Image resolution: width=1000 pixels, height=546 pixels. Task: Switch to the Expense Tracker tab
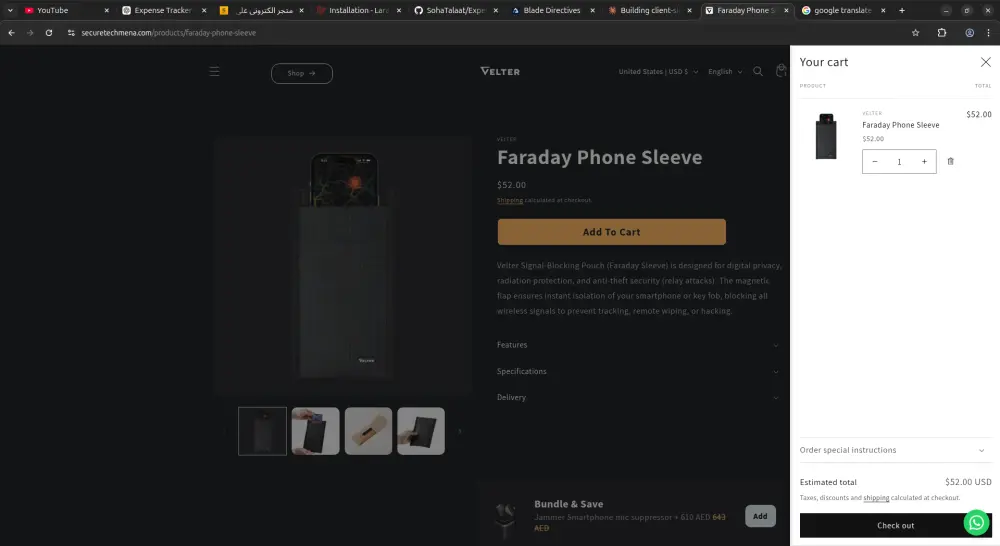[x=164, y=10]
